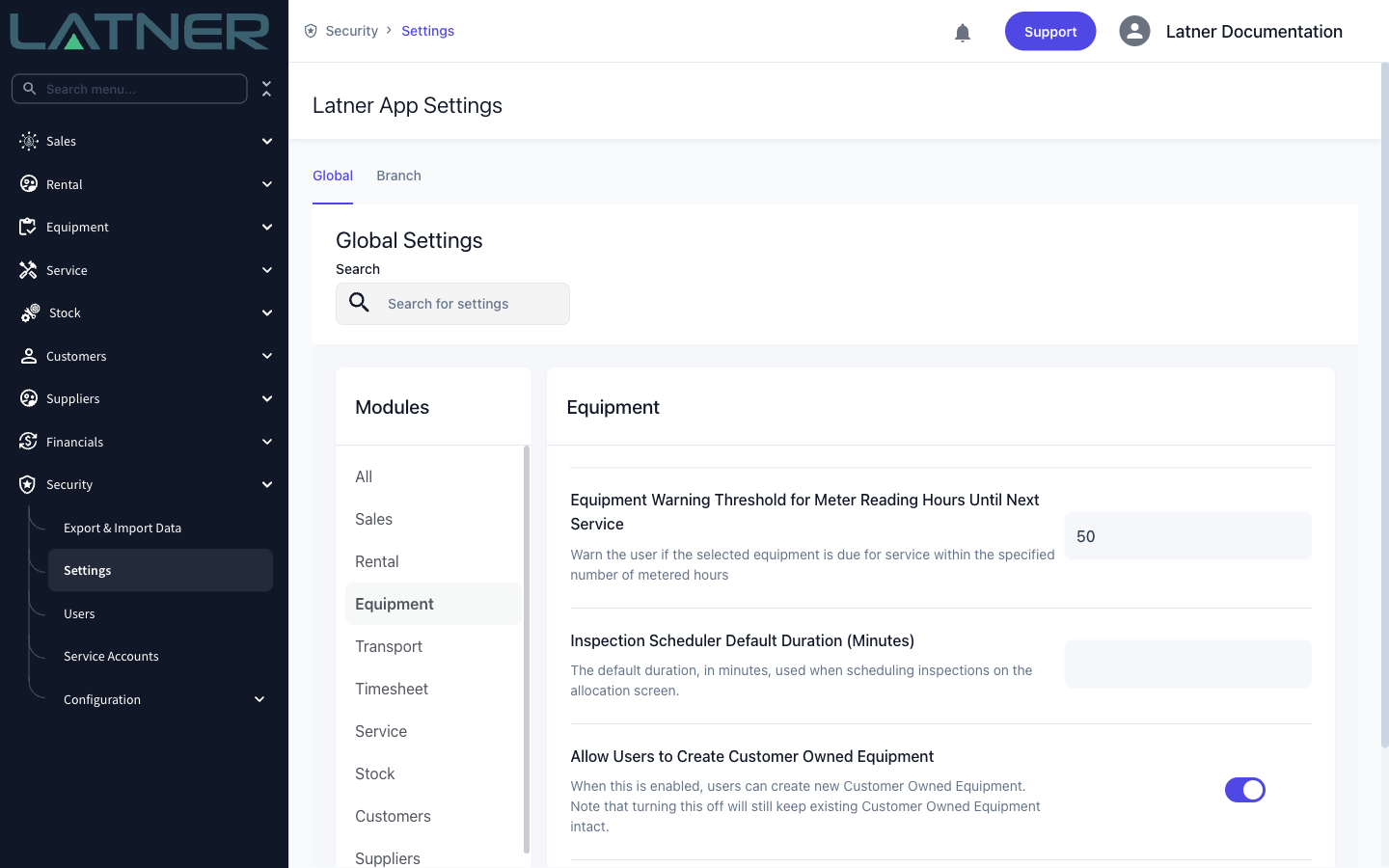Switch to the Global tab
This screenshot has width=1389, height=868.
333,176
